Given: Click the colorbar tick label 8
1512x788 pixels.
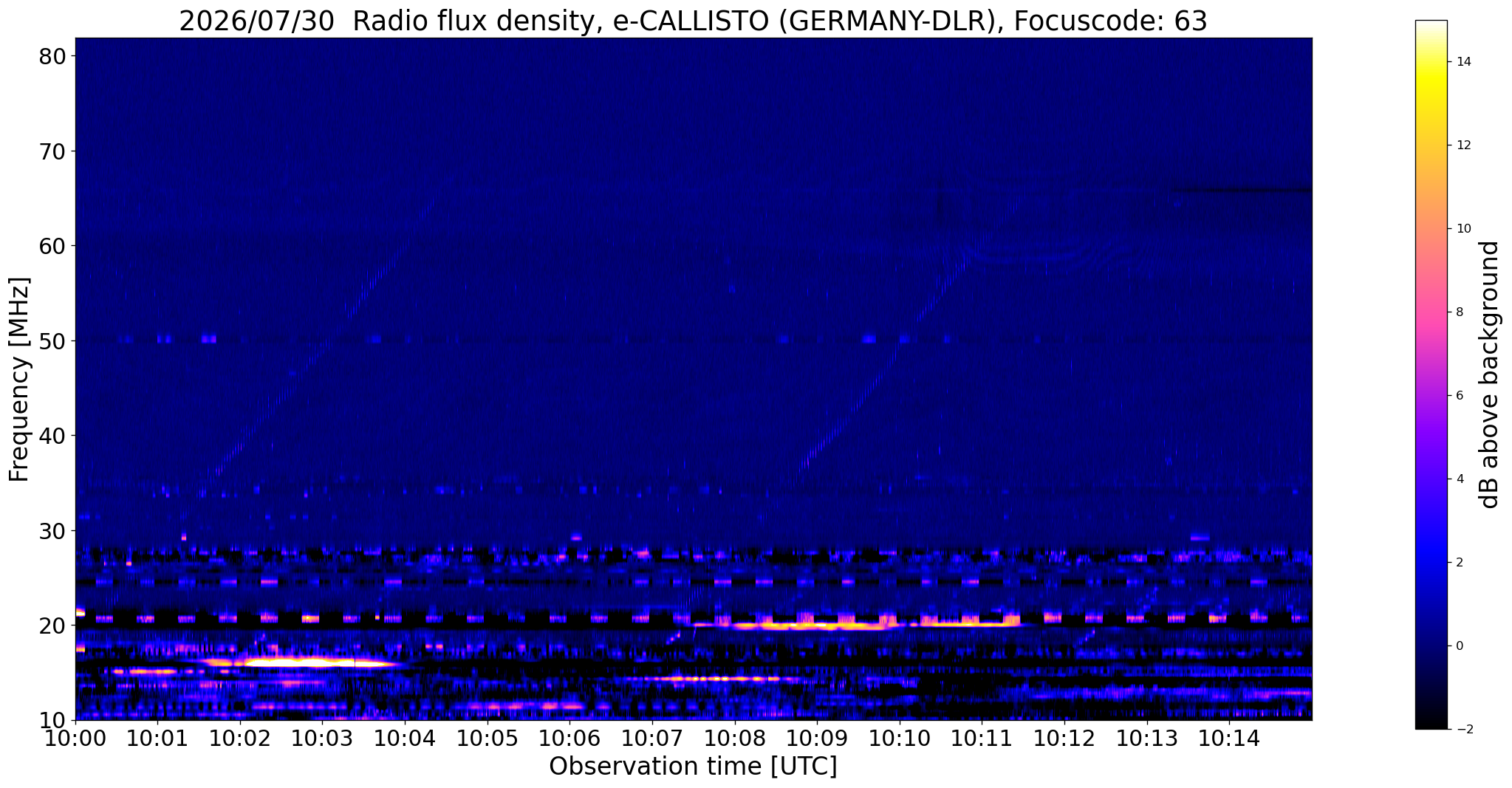Looking at the screenshot, I should click(1460, 312).
